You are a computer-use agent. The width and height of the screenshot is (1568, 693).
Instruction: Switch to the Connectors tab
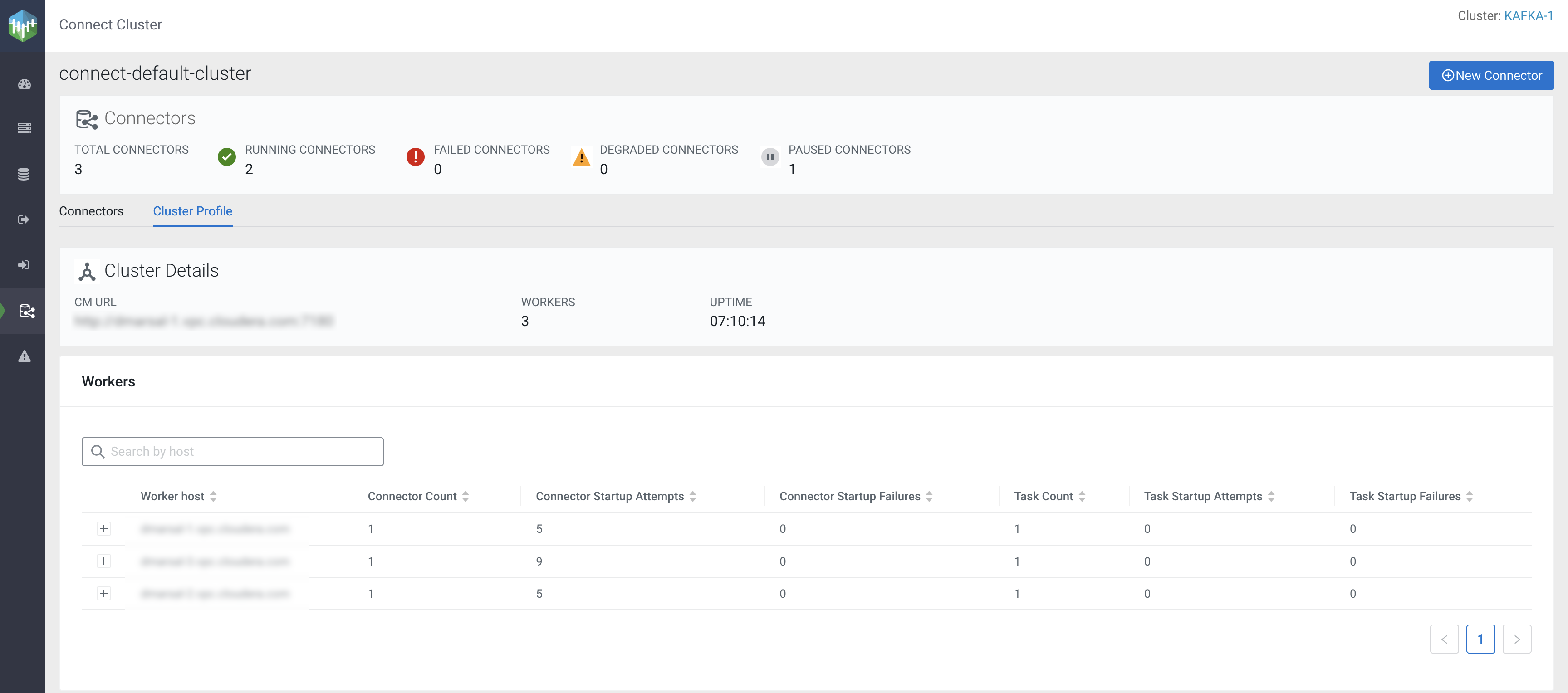(91, 211)
